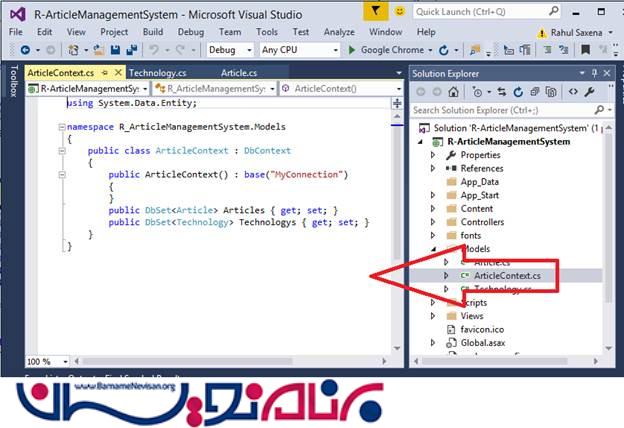Start debugging with Google Chrome play button
The width and height of the screenshot is (624, 428).
[352, 49]
